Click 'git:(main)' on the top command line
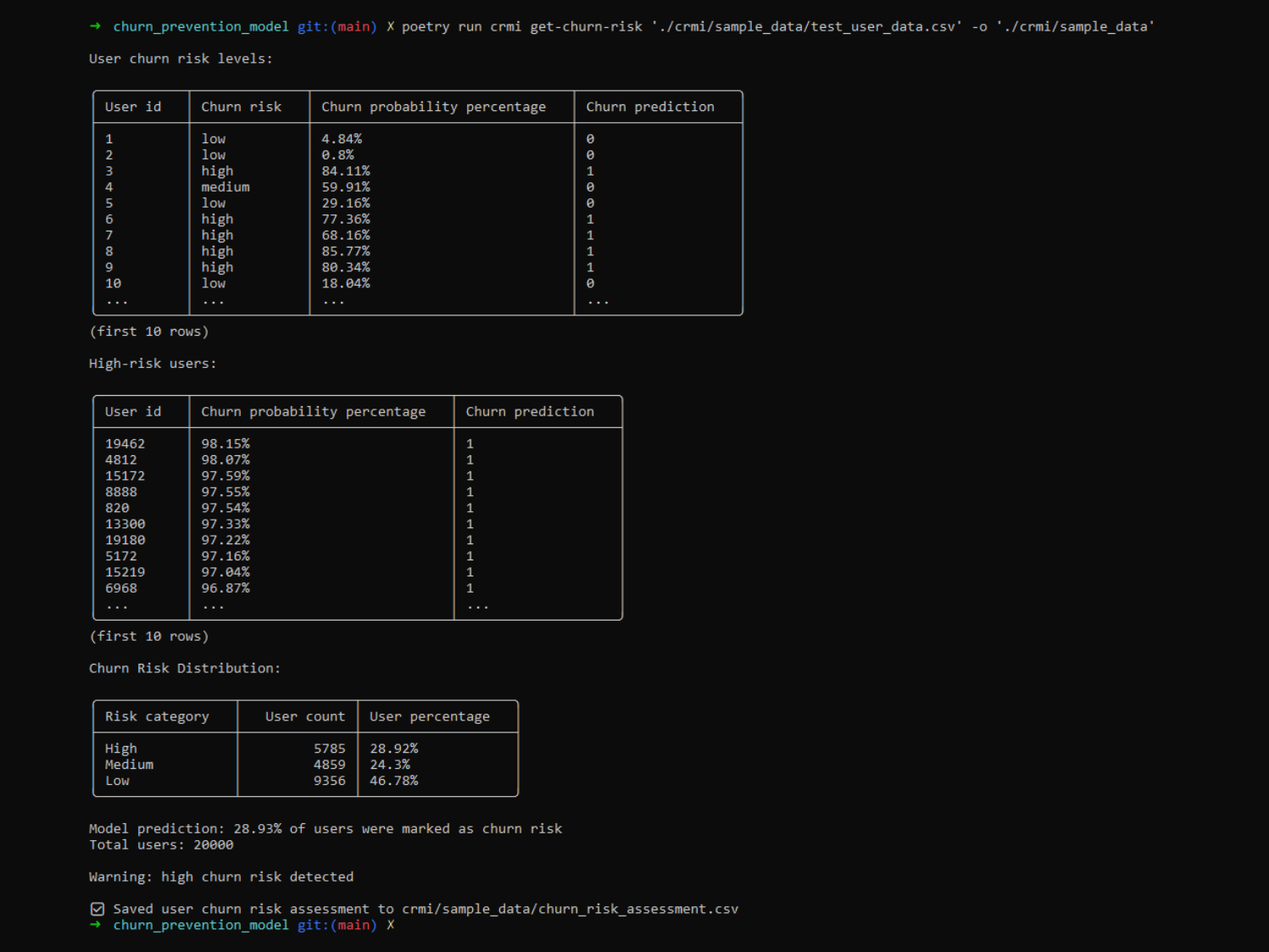1269x952 pixels. [337, 26]
